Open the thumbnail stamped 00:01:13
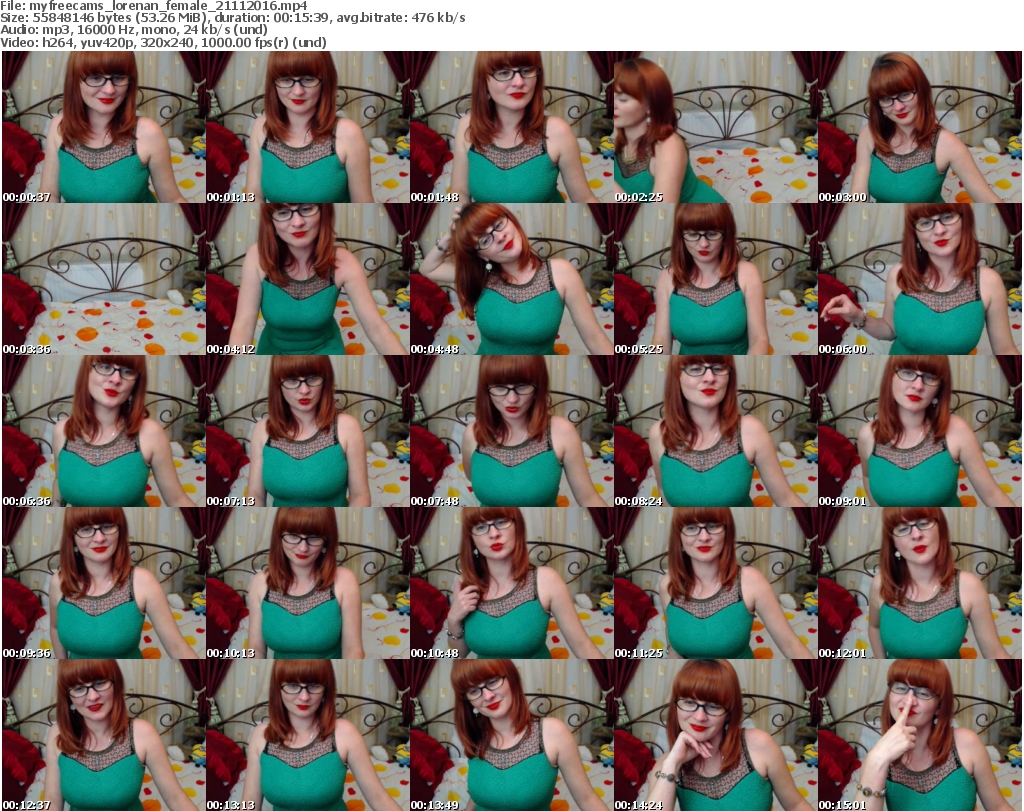1024x811 pixels. (308, 127)
